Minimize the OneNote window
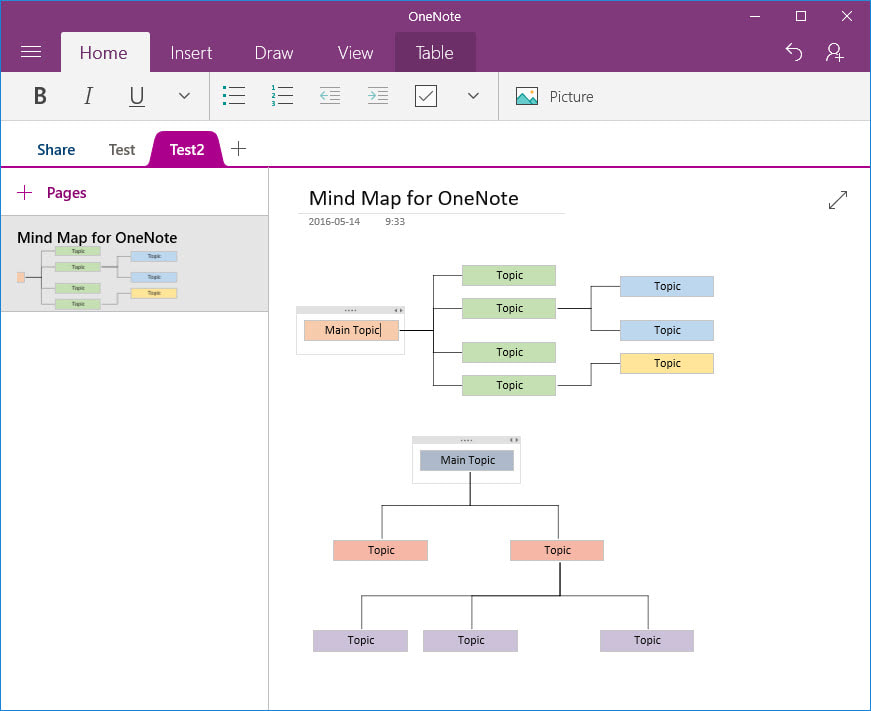Screen dimensions: 871x711 tap(755, 16)
